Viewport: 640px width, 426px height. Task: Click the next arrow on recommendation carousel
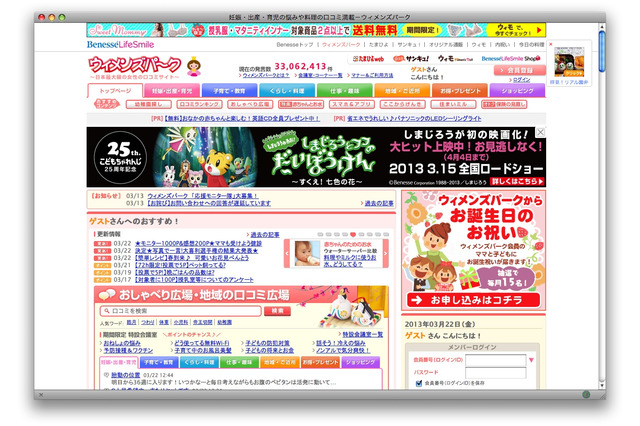tap(385, 253)
